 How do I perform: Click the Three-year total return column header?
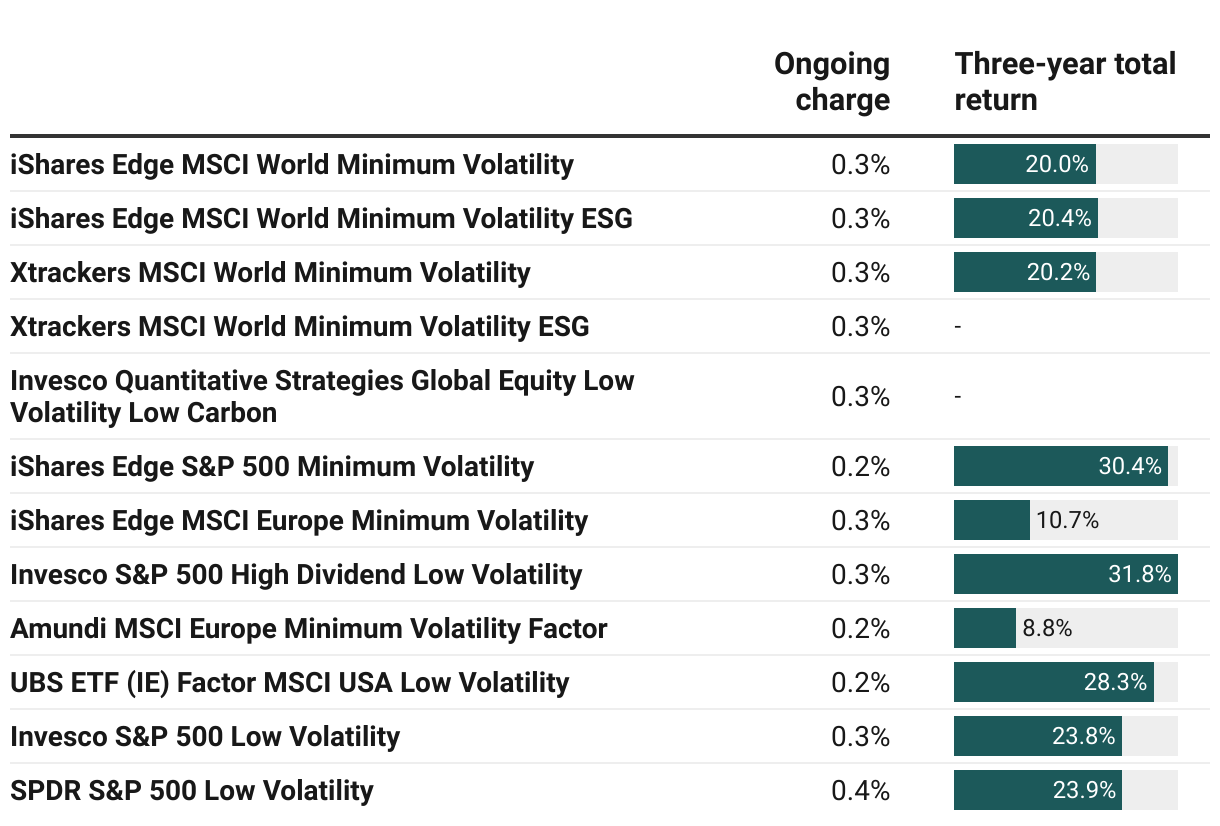pos(1064,81)
